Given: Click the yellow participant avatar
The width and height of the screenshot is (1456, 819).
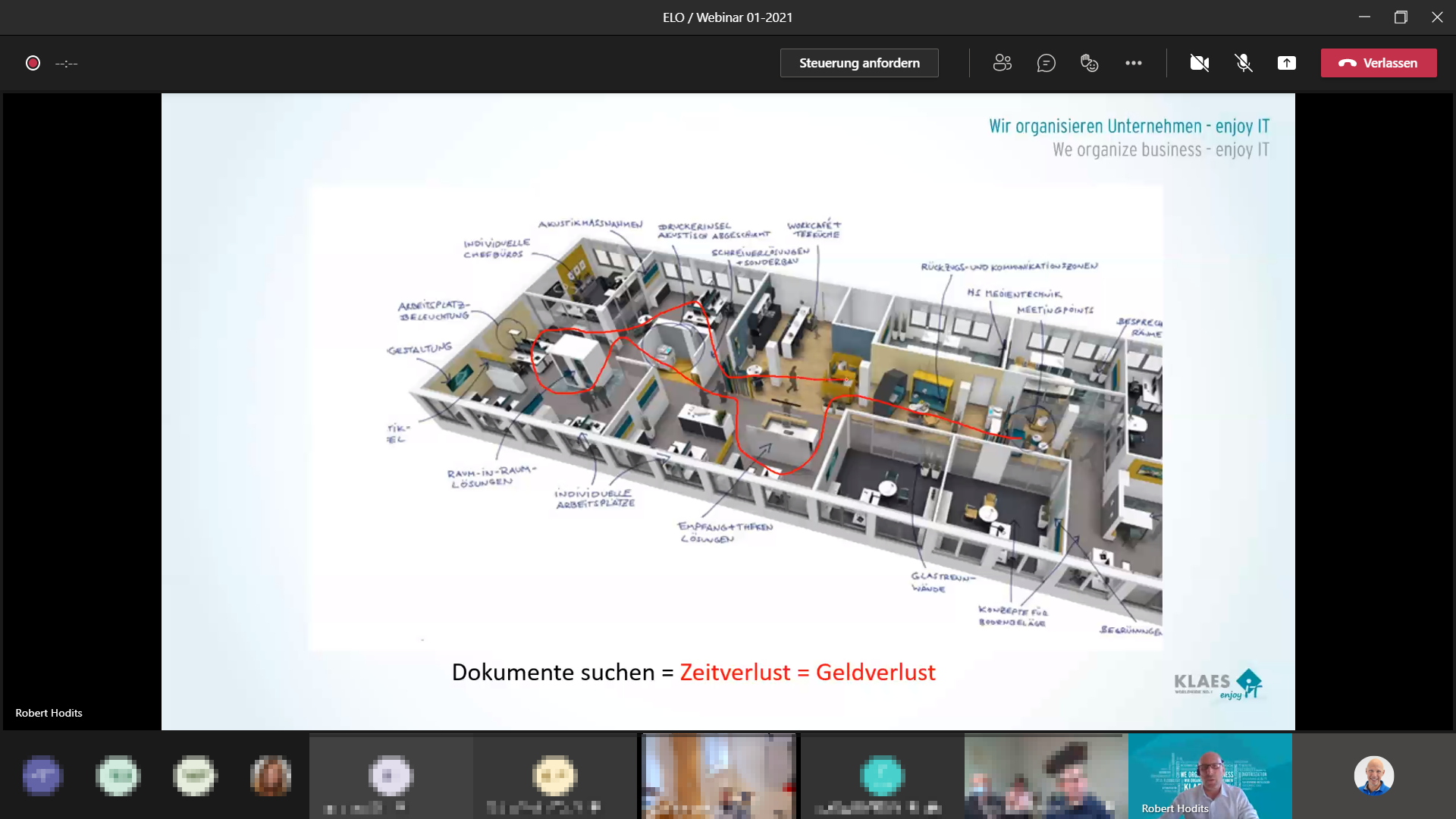Looking at the screenshot, I should click(x=554, y=776).
